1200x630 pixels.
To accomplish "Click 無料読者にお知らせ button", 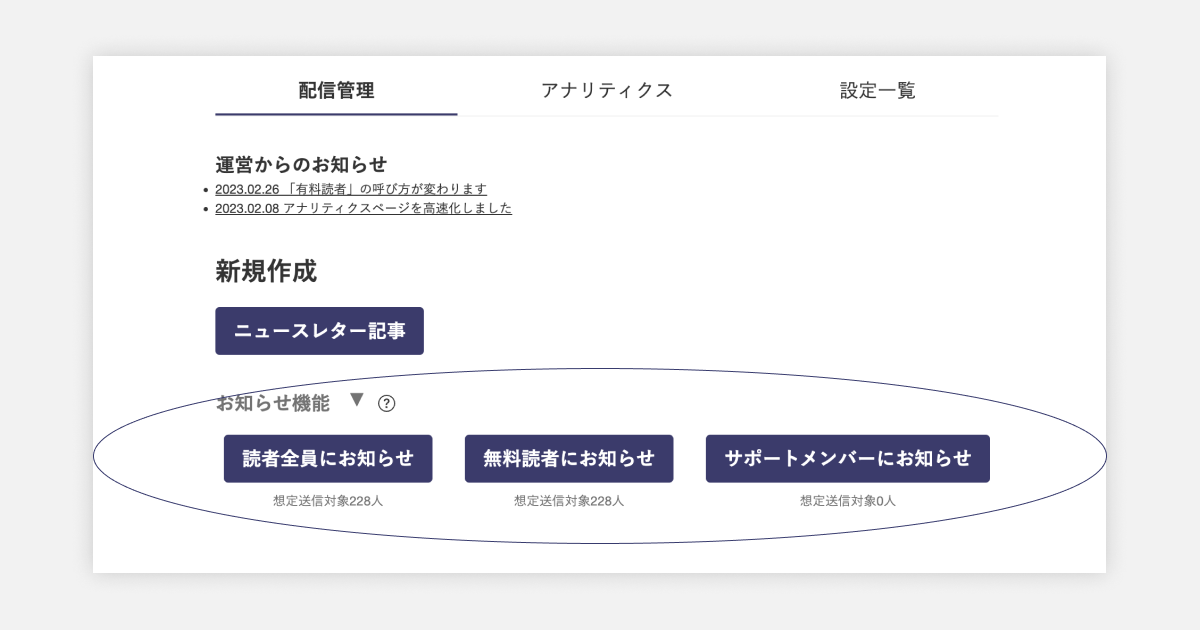I will [x=569, y=459].
